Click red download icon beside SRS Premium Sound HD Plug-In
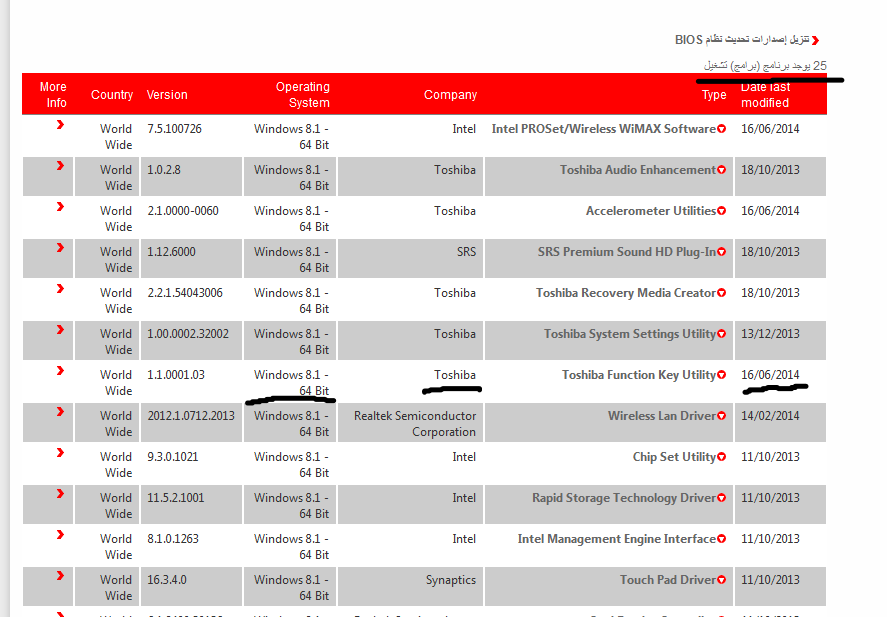 [x=721, y=252]
